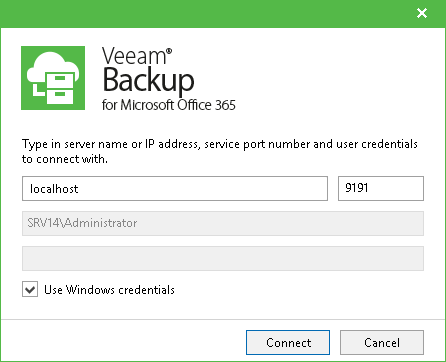Uncheck the Use Windows credentials checkbox
The image size is (446, 362).
30,289
